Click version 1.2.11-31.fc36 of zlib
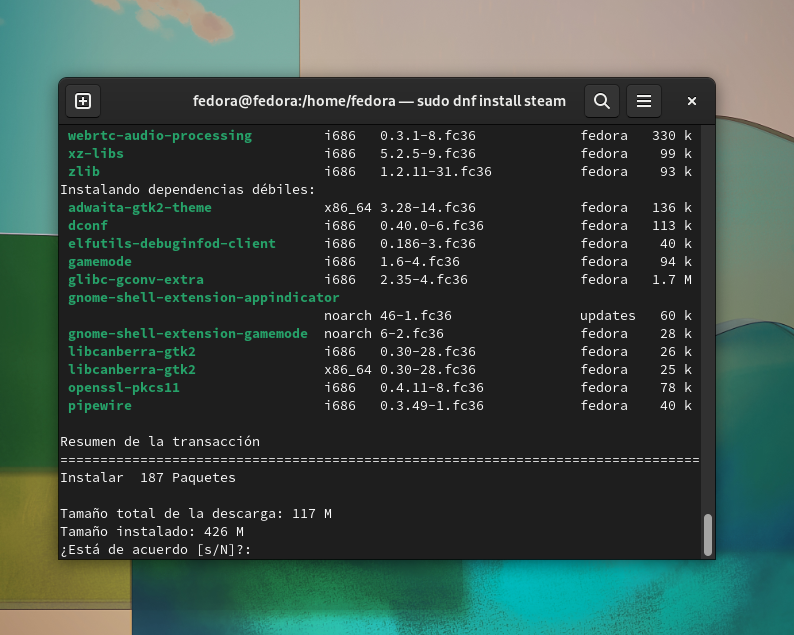The height and width of the screenshot is (635, 794). (x=436, y=172)
